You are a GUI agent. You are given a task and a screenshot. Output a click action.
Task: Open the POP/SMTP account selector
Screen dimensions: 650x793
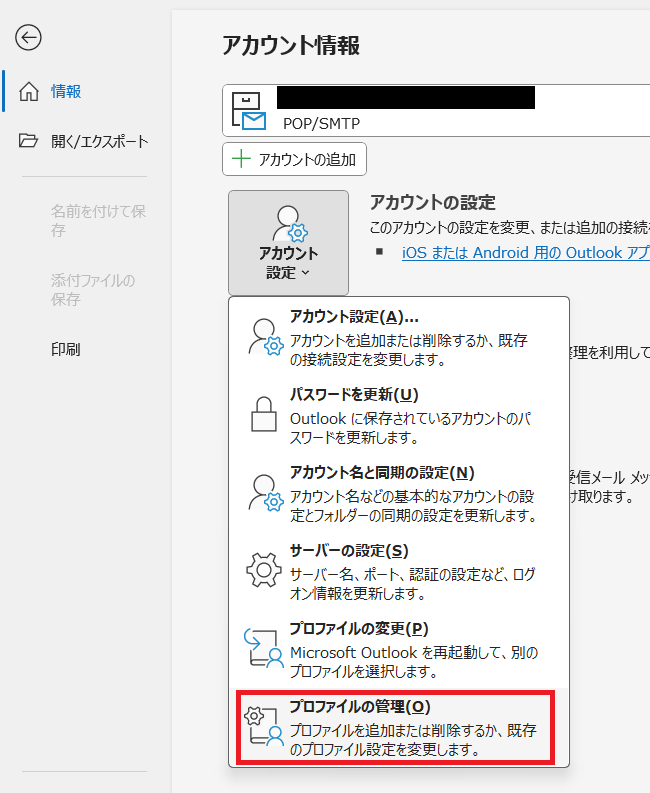(435, 110)
